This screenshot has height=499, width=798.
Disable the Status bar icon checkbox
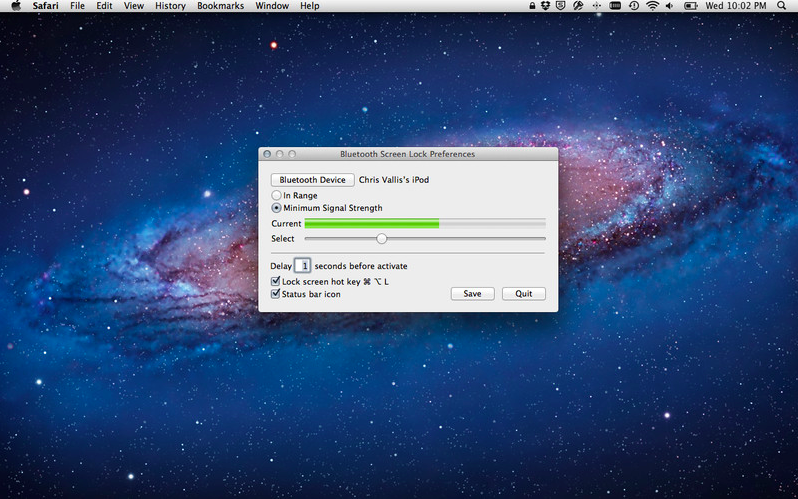tap(276, 294)
